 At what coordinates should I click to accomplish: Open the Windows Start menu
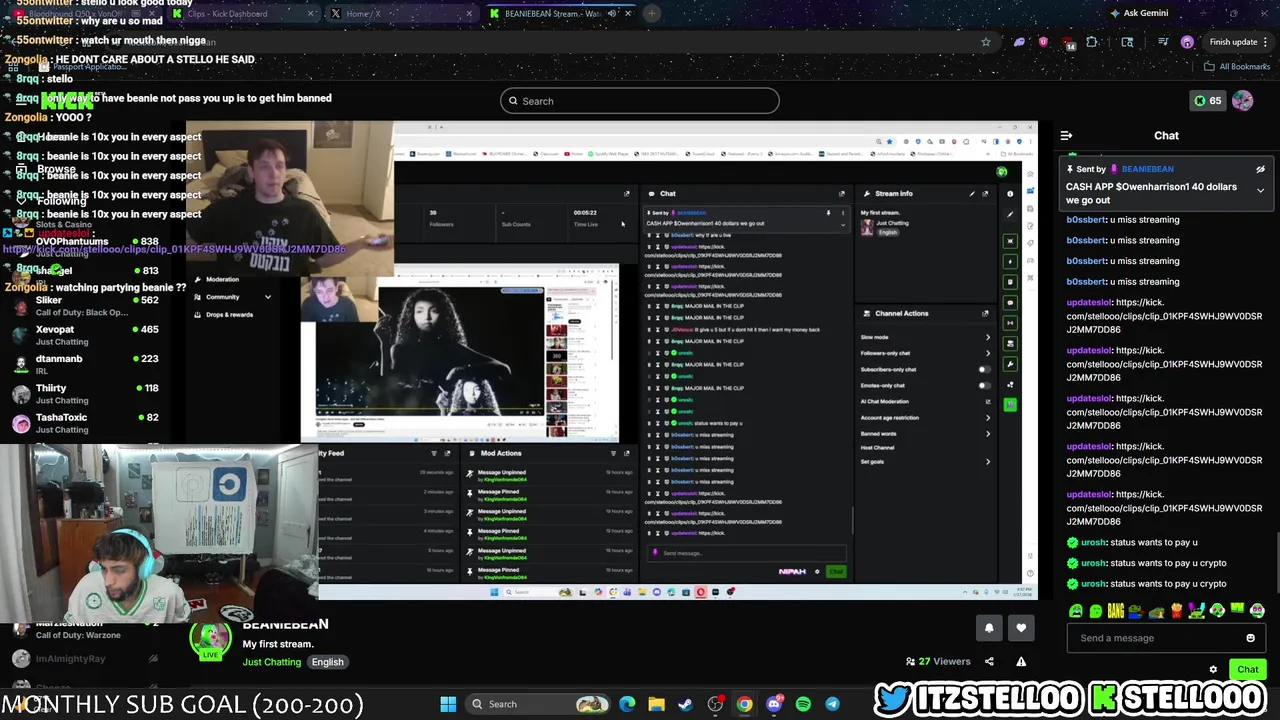448,704
